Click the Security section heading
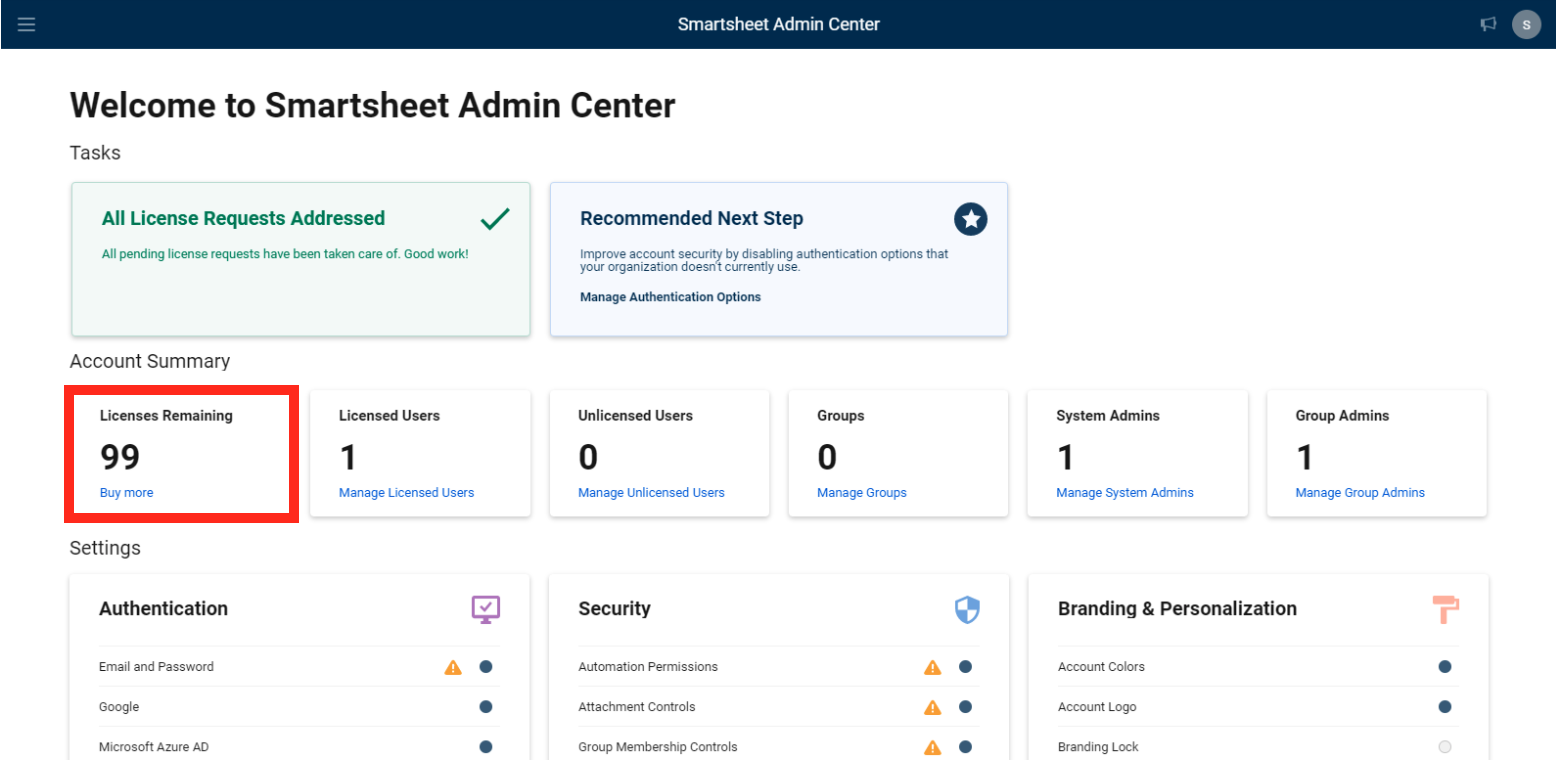The height and width of the screenshot is (763, 1556). [x=614, y=608]
